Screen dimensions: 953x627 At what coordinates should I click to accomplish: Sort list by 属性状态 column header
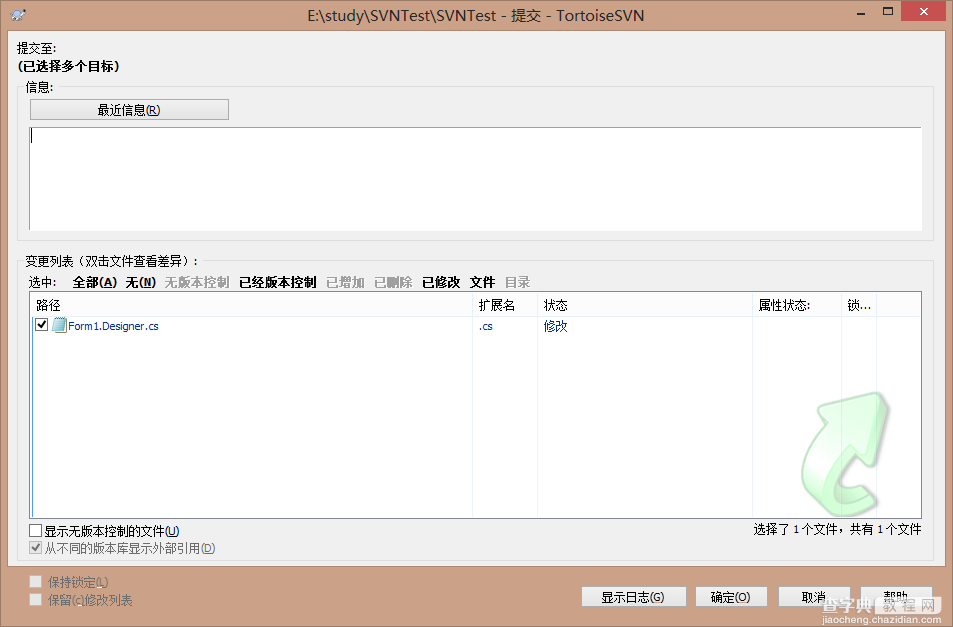tap(797, 305)
